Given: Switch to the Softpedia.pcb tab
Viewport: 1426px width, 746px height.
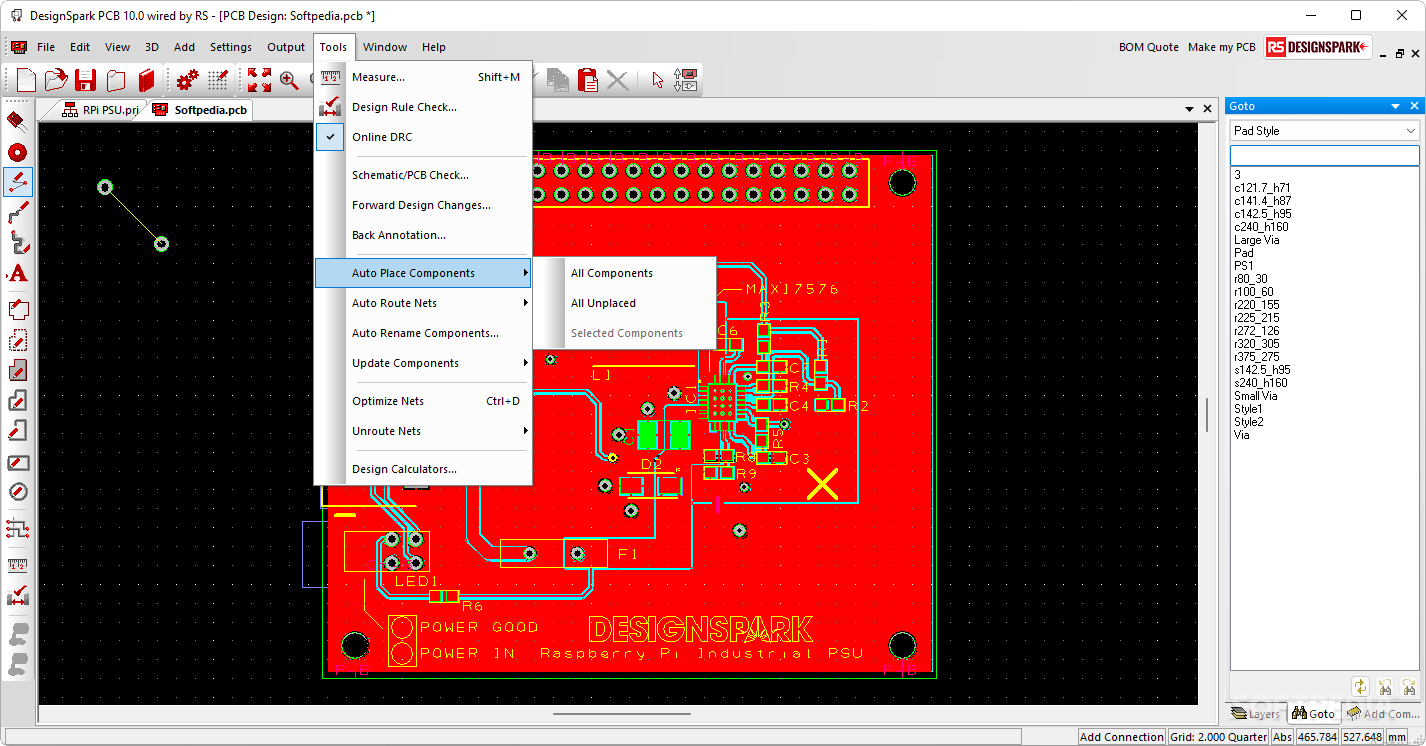Looking at the screenshot, I should [x=200, y=110].
